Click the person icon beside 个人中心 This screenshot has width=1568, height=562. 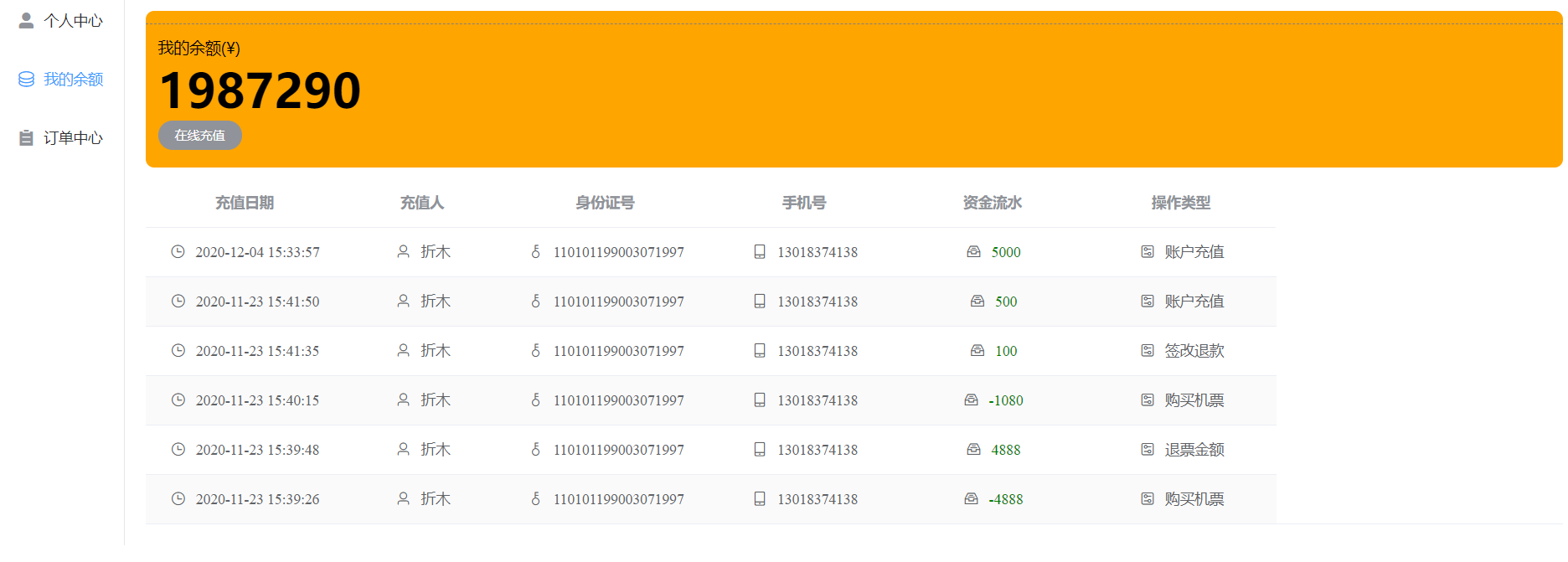pyautogui.click(x=27, y=20)
